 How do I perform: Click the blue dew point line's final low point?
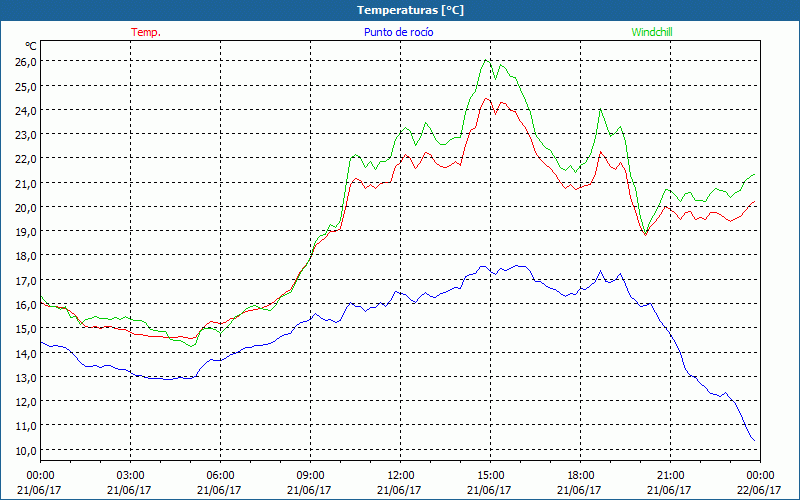coord(754,440)
